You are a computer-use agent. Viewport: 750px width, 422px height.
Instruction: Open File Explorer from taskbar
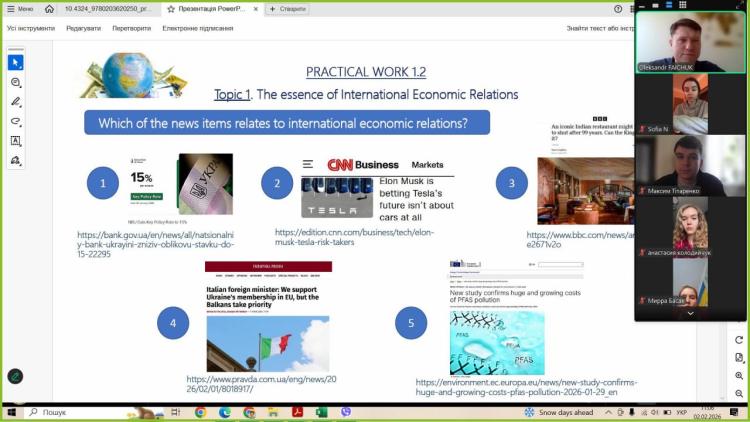(x=273, y=412)
